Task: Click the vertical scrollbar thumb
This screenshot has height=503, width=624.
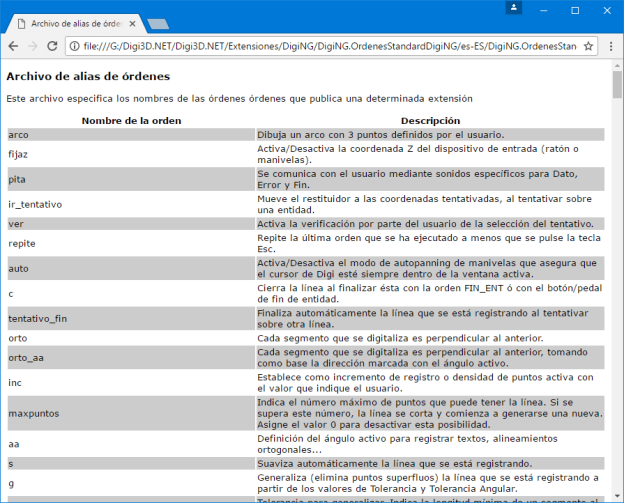Action: coord(617,86)
